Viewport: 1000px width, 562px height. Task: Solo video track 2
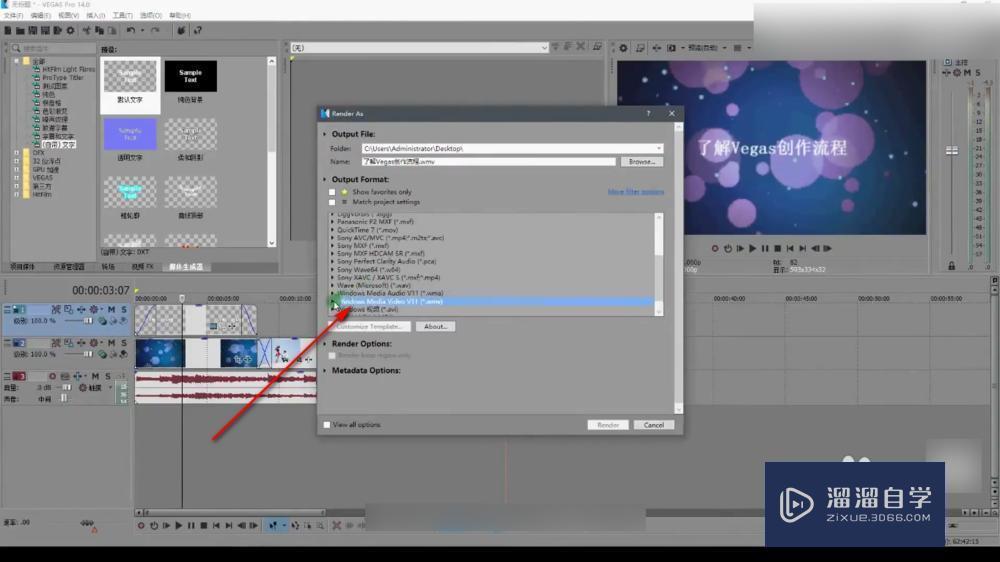click(x=124, y=343)
